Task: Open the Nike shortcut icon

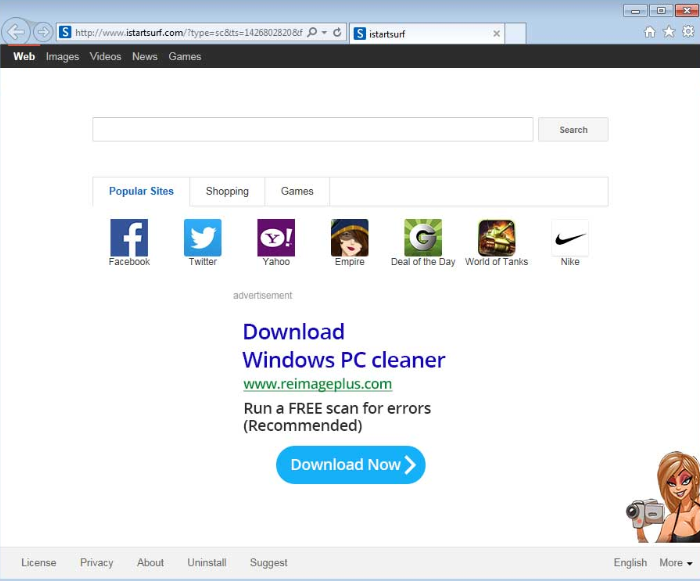Action: 570,238
